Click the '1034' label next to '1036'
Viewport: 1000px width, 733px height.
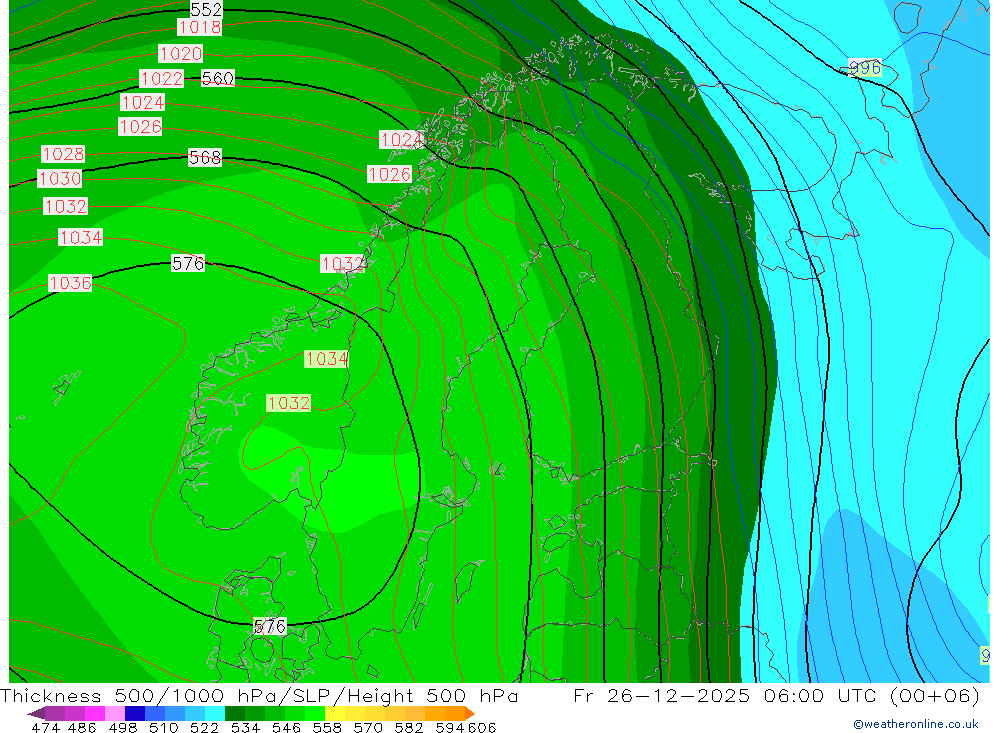coord(80,237)
